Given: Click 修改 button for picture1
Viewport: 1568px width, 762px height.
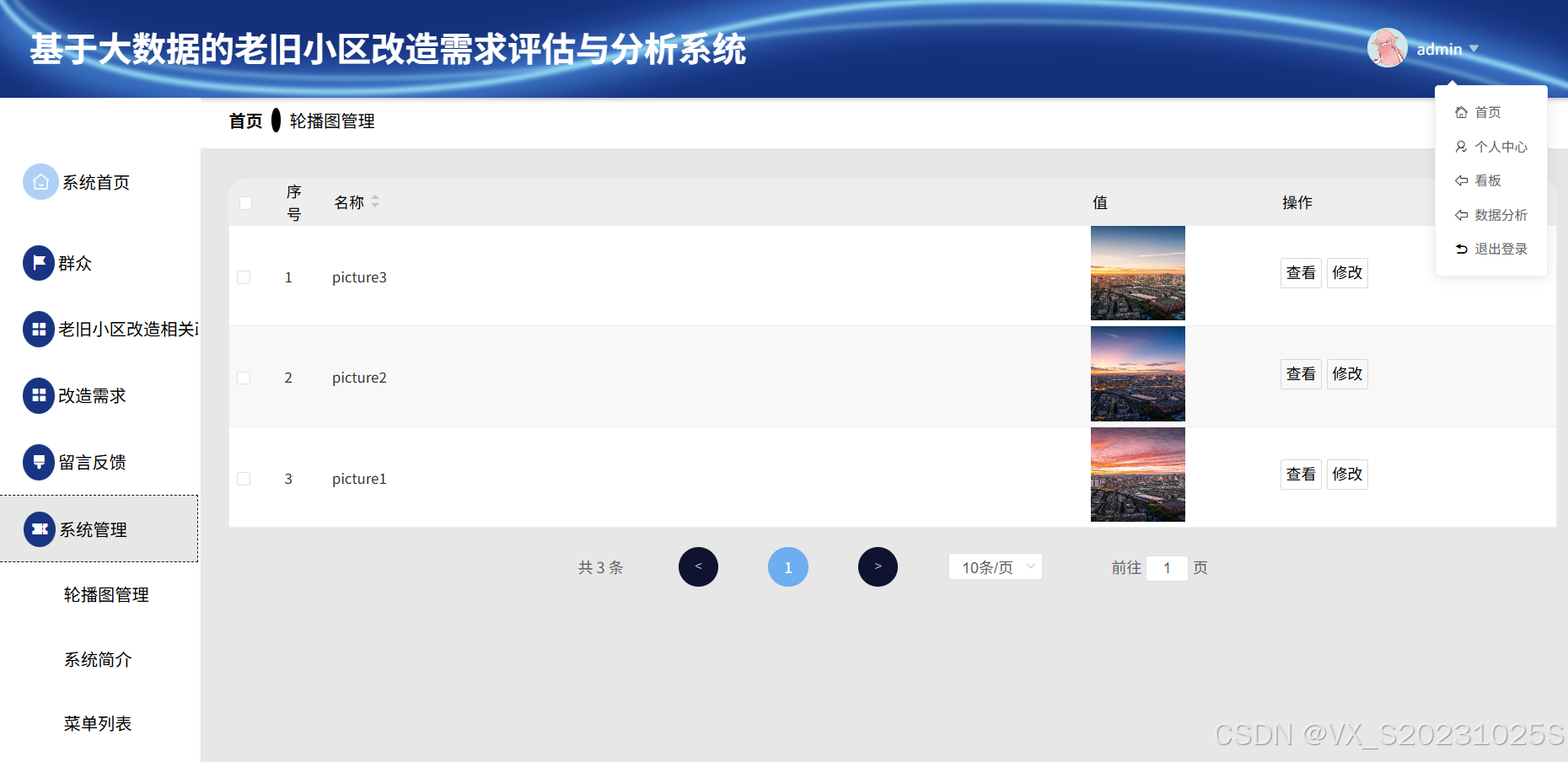Looking at the screenshot, I should coord(1347,475).
